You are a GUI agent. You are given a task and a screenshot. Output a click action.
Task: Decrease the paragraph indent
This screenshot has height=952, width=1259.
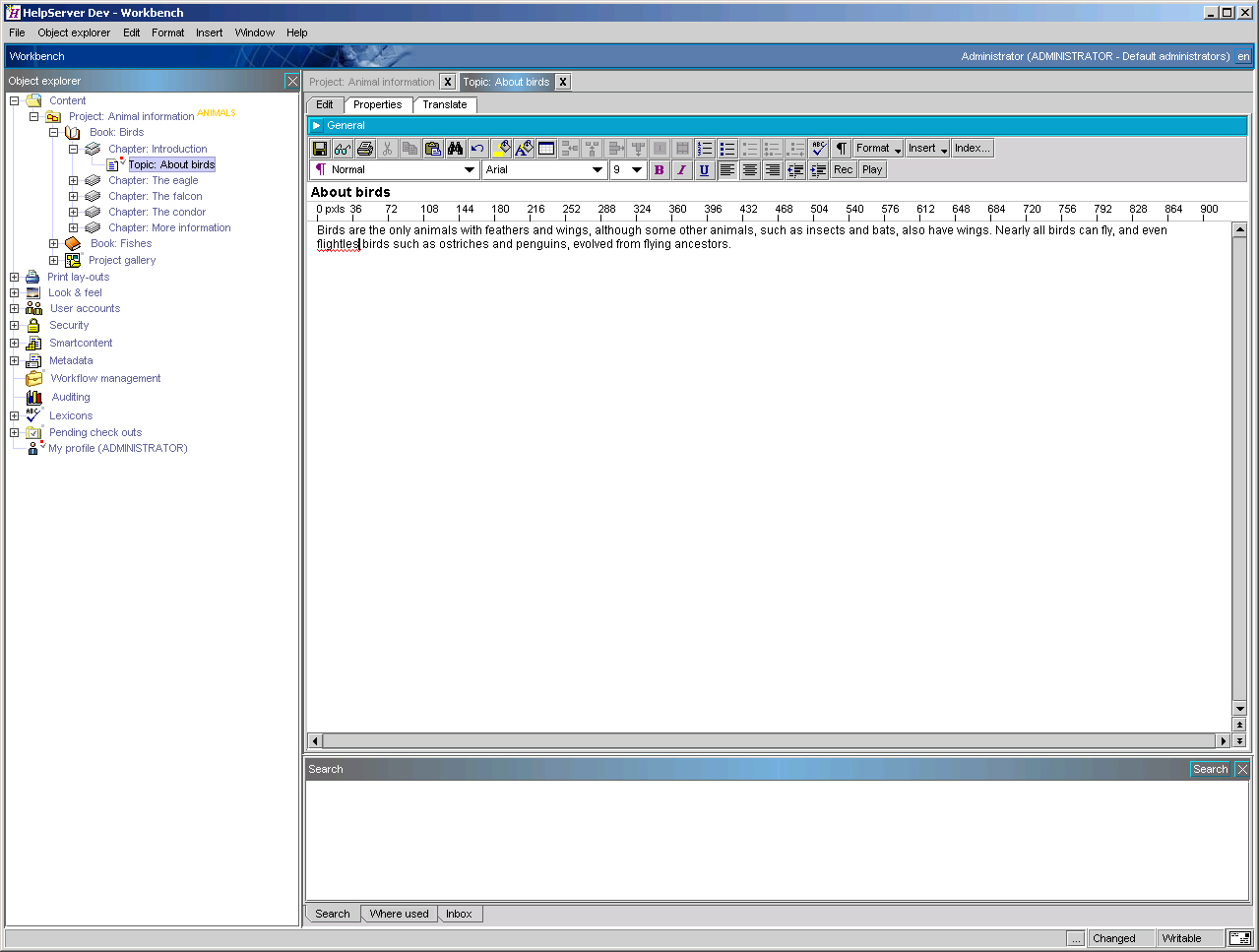[x=795, y=170]
